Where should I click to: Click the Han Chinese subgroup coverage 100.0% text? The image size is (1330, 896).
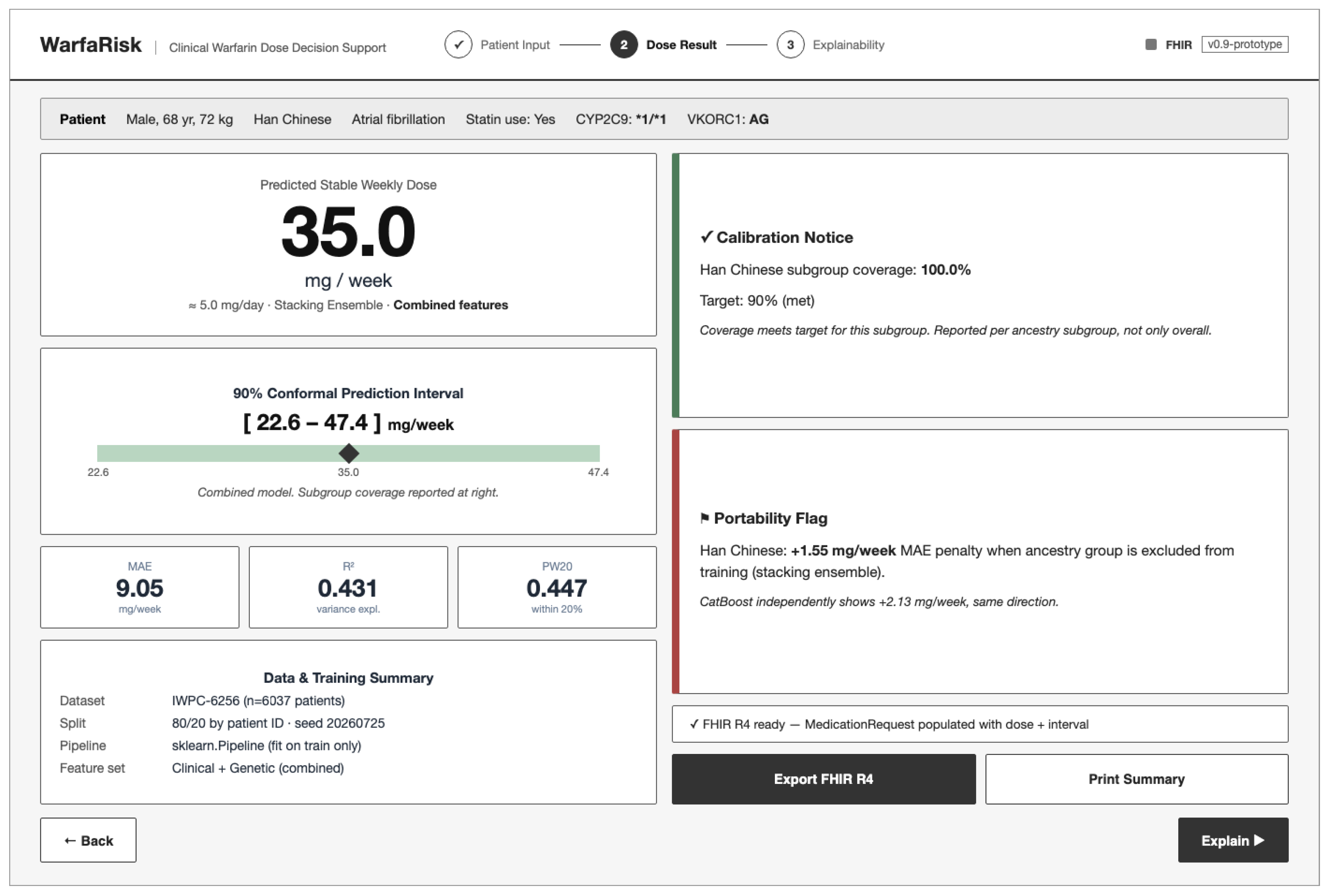(835, 270)
